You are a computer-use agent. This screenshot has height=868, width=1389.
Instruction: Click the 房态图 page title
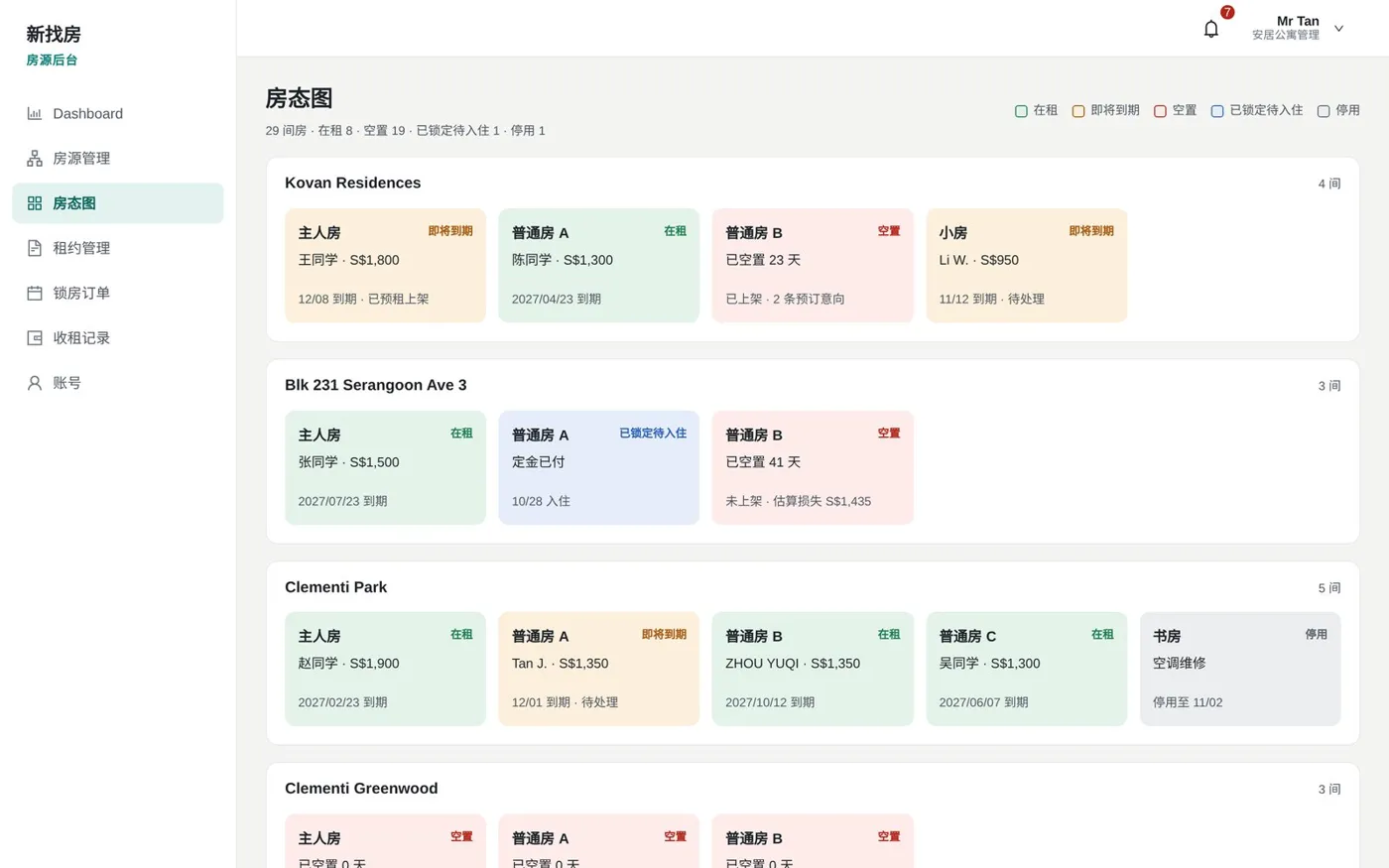tap(299, 98)
